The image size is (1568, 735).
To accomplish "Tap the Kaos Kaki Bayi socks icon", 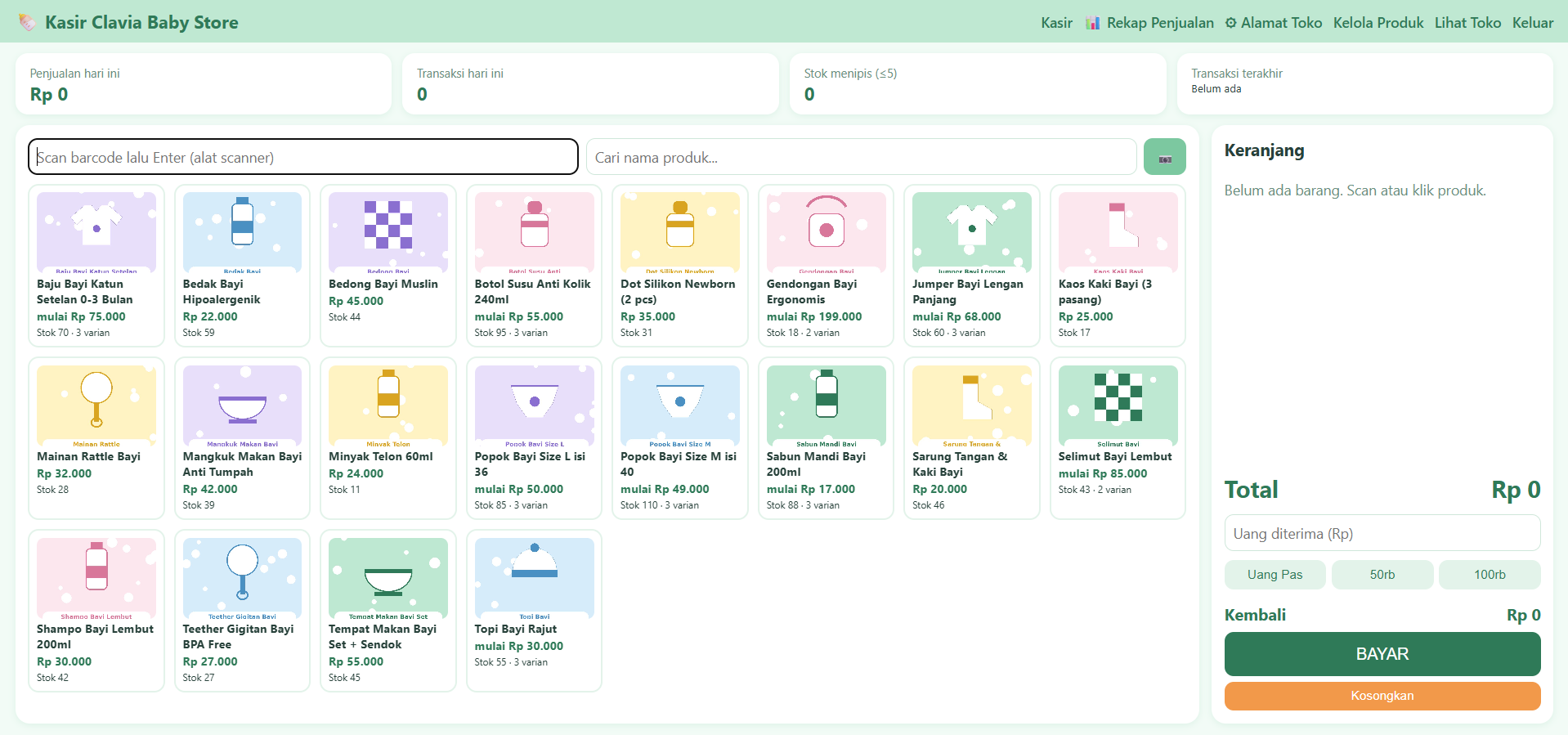I will coord(1118,232).
